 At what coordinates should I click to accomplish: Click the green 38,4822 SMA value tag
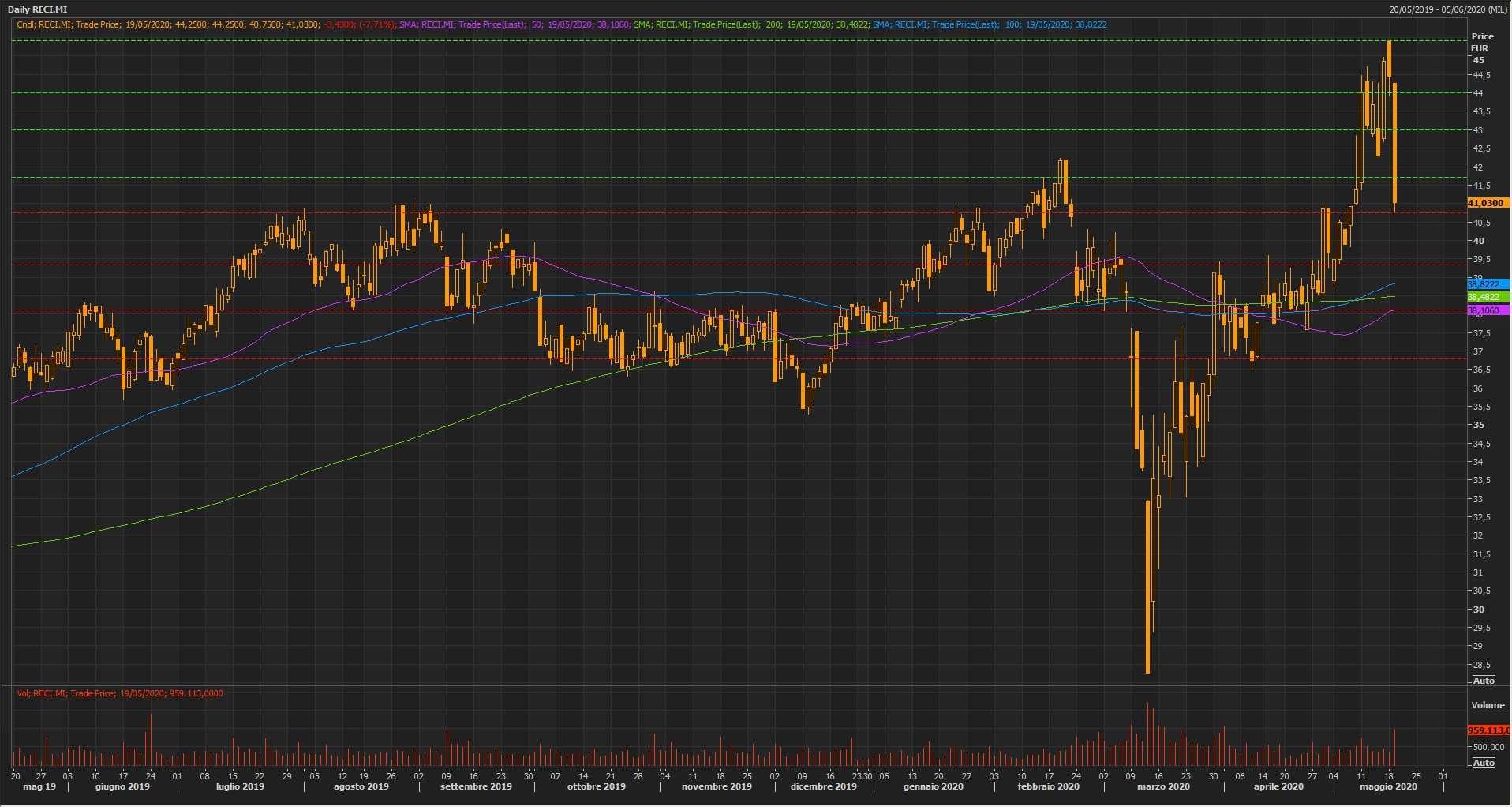[1486, 297]
